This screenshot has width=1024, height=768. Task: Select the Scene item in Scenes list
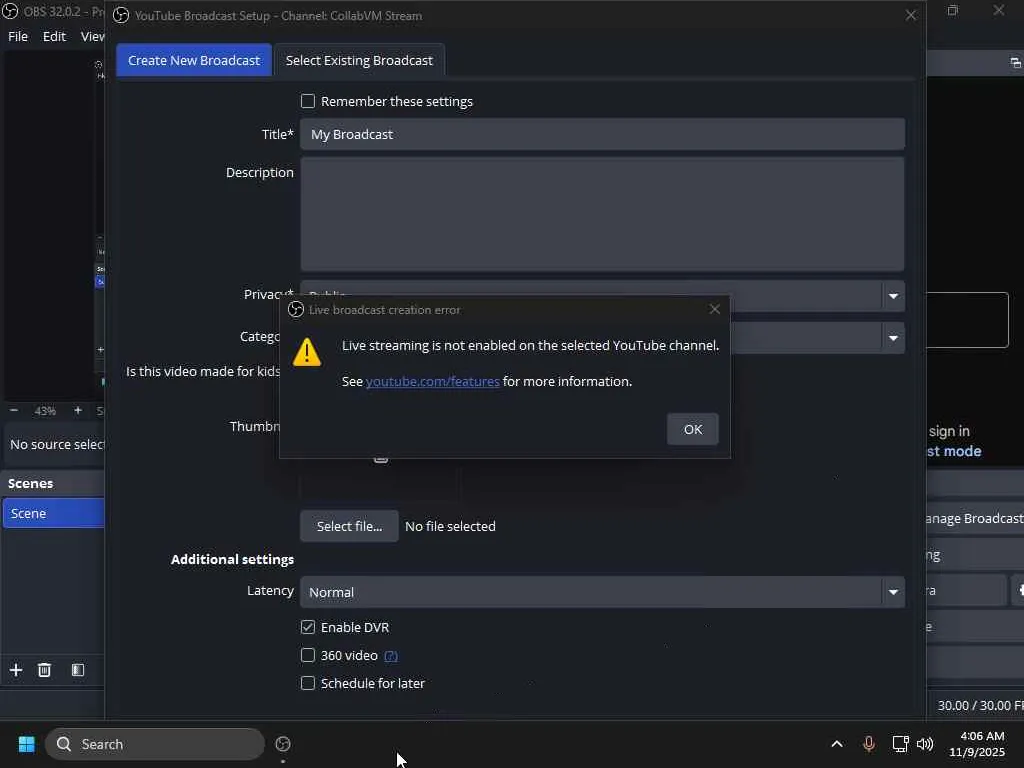coord(54,513)
